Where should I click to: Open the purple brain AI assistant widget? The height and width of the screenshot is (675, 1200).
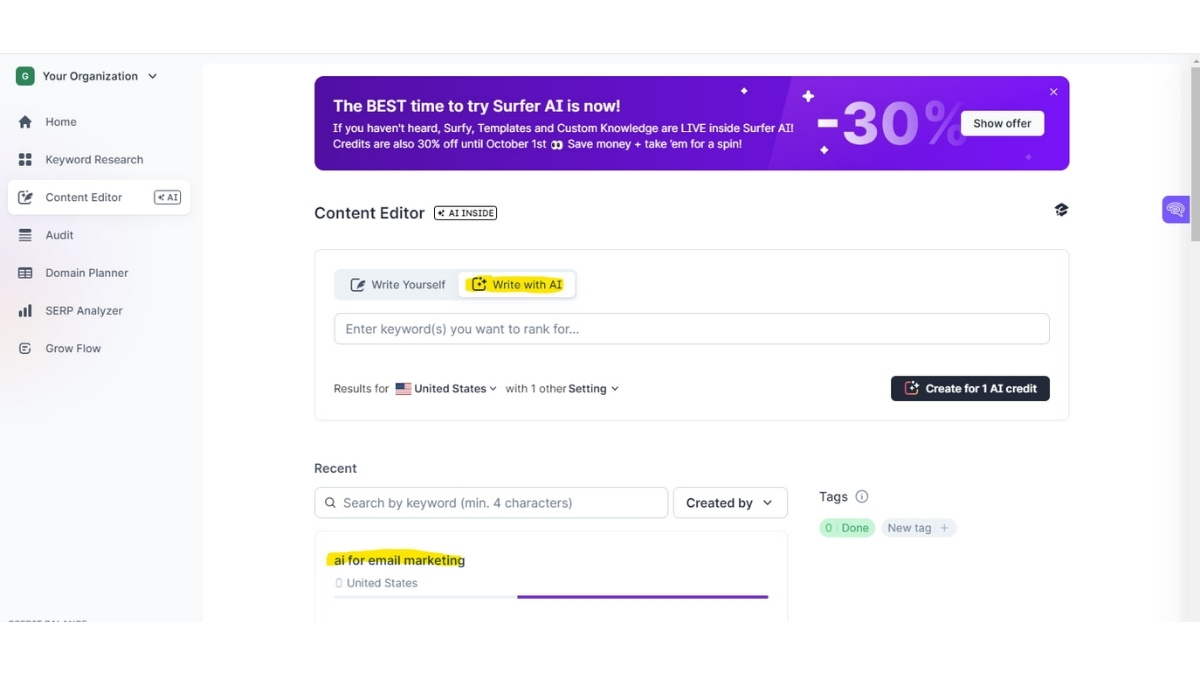point(1176,209)
